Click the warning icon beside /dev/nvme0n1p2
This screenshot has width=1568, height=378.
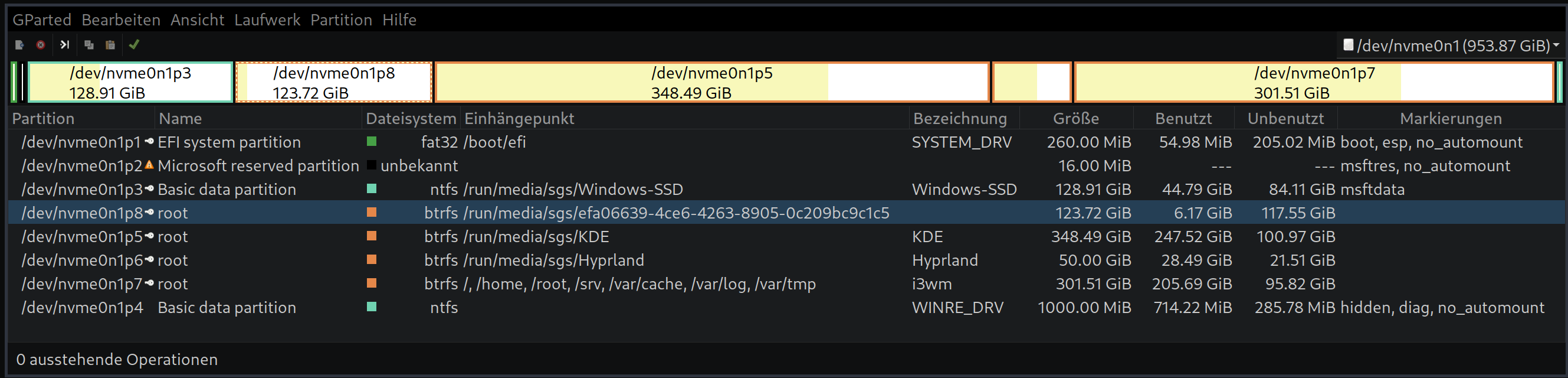(x=149, y=165)
